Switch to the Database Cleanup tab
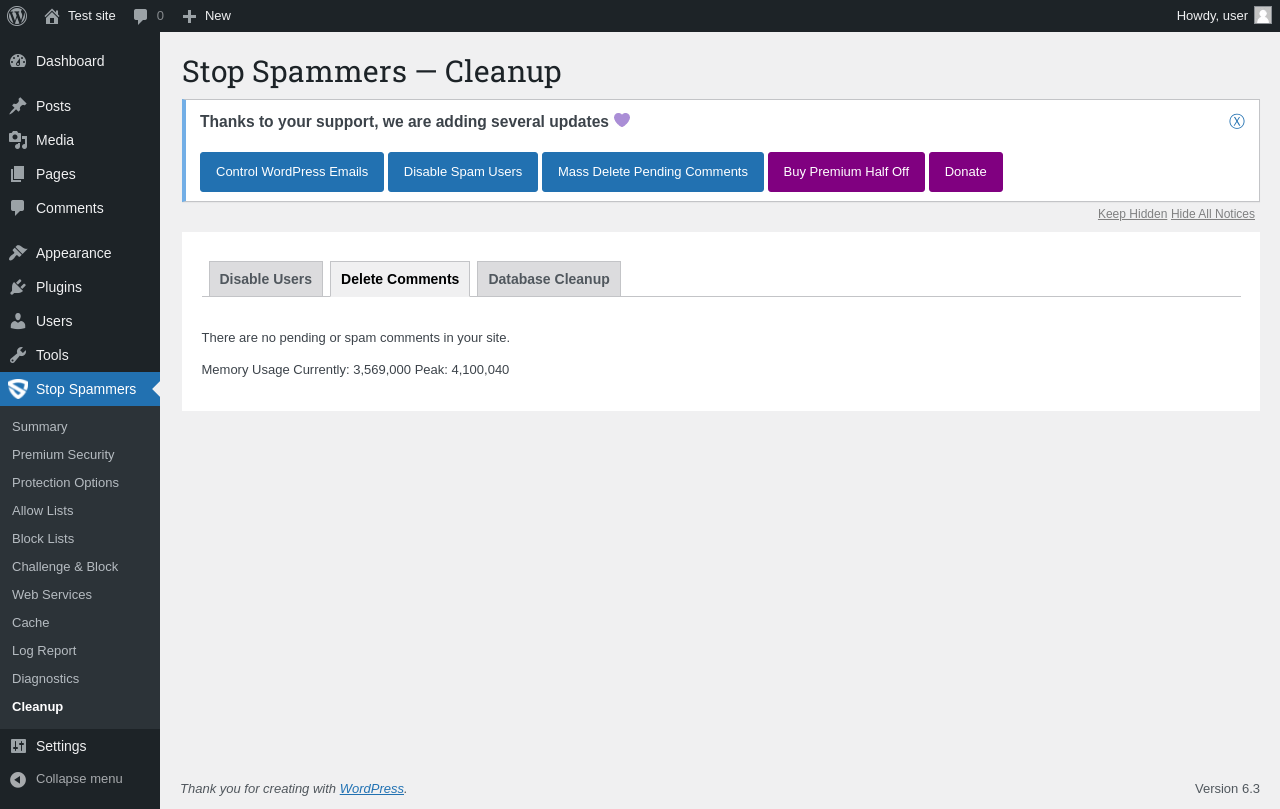 549,279
